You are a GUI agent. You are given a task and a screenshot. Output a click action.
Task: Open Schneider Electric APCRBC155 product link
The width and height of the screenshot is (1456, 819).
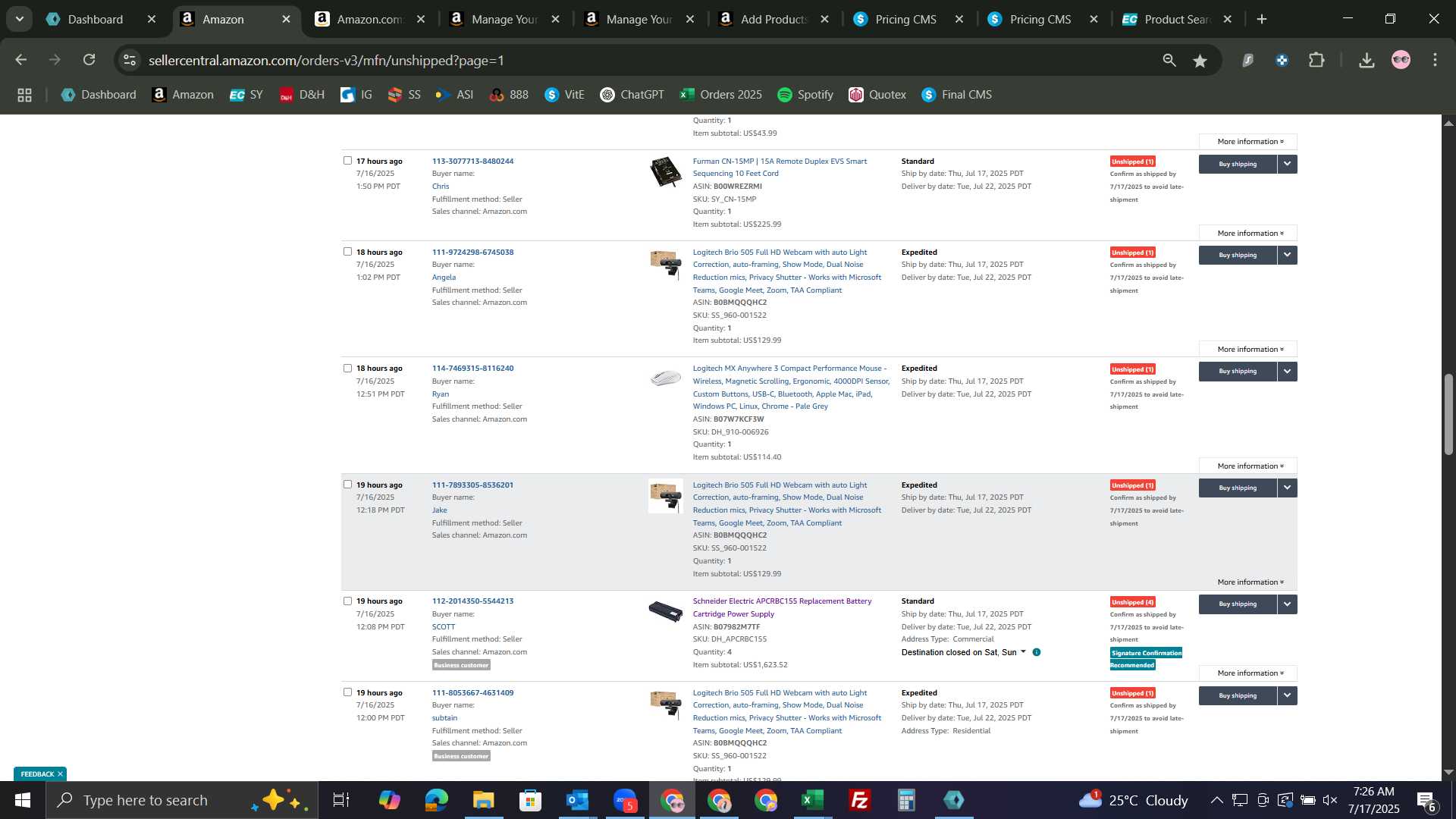click(x=782, y=607)
